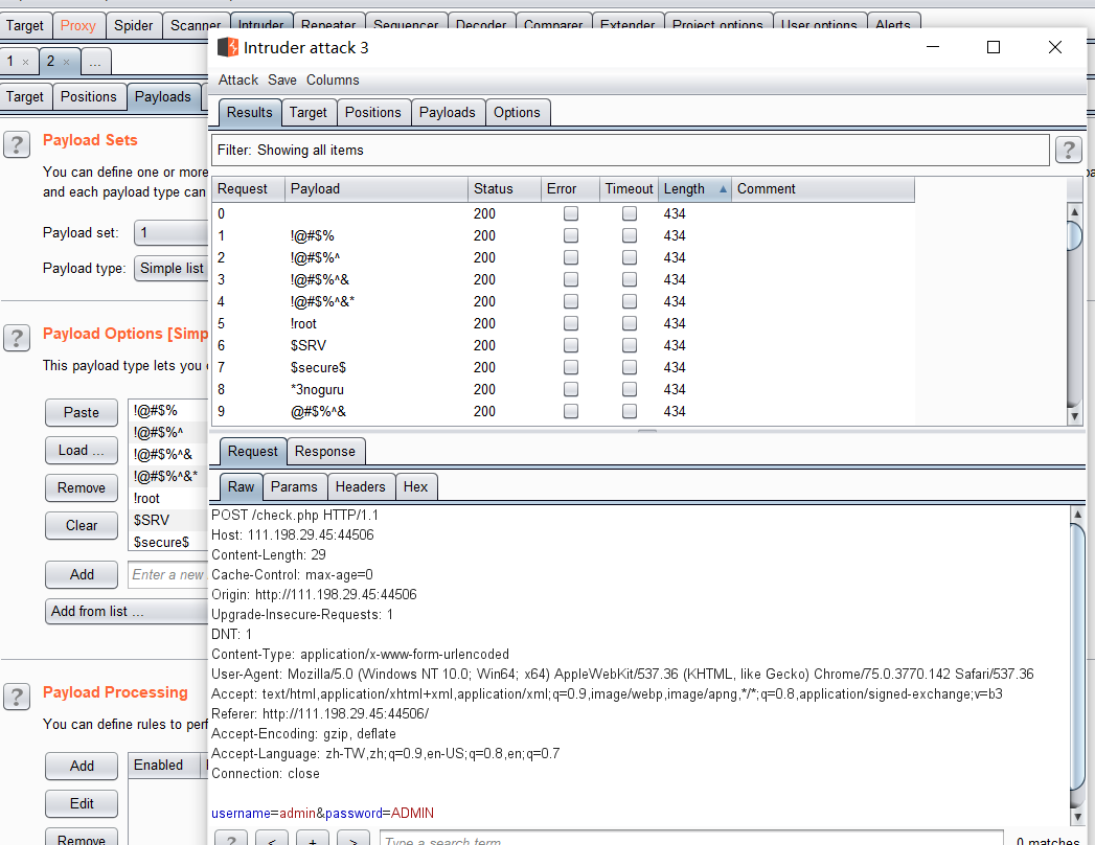
Task: Switch to Headers view tab
Action: 360,487
